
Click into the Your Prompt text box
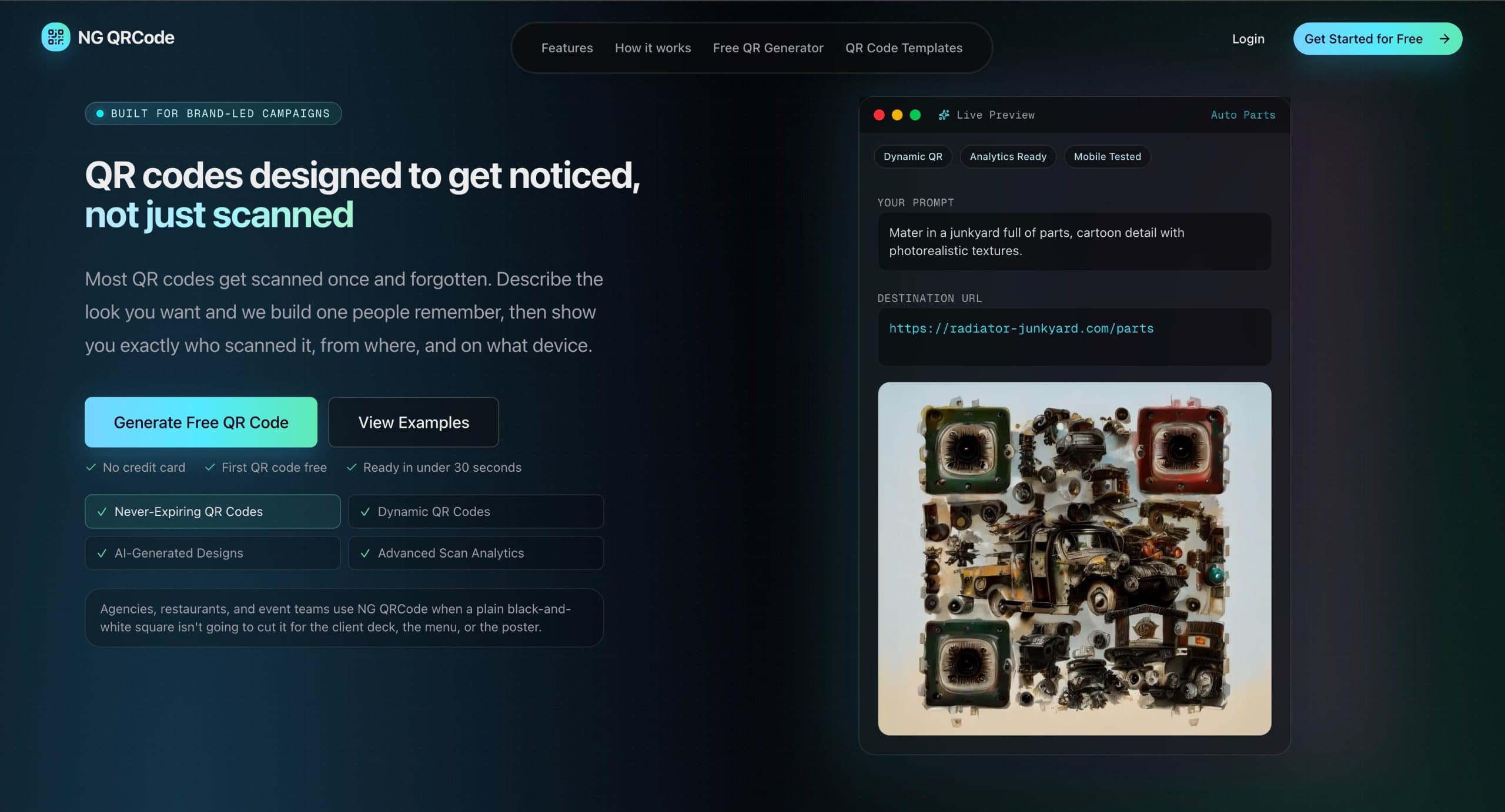(1074, 241)
